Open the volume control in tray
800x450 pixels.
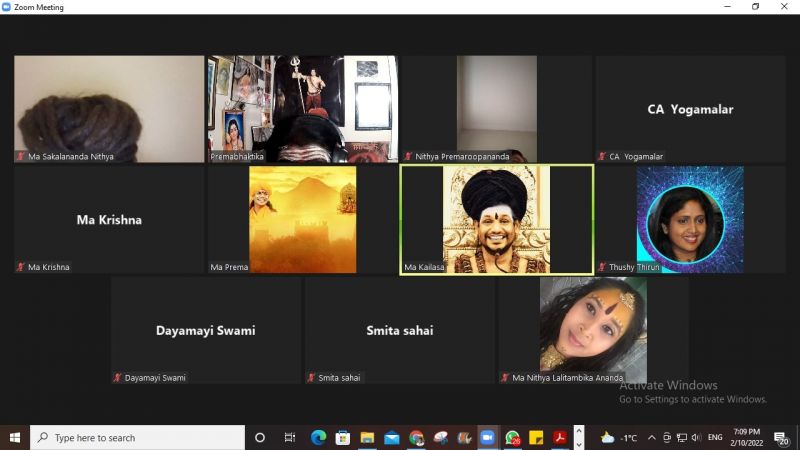(x=696, y=438)
